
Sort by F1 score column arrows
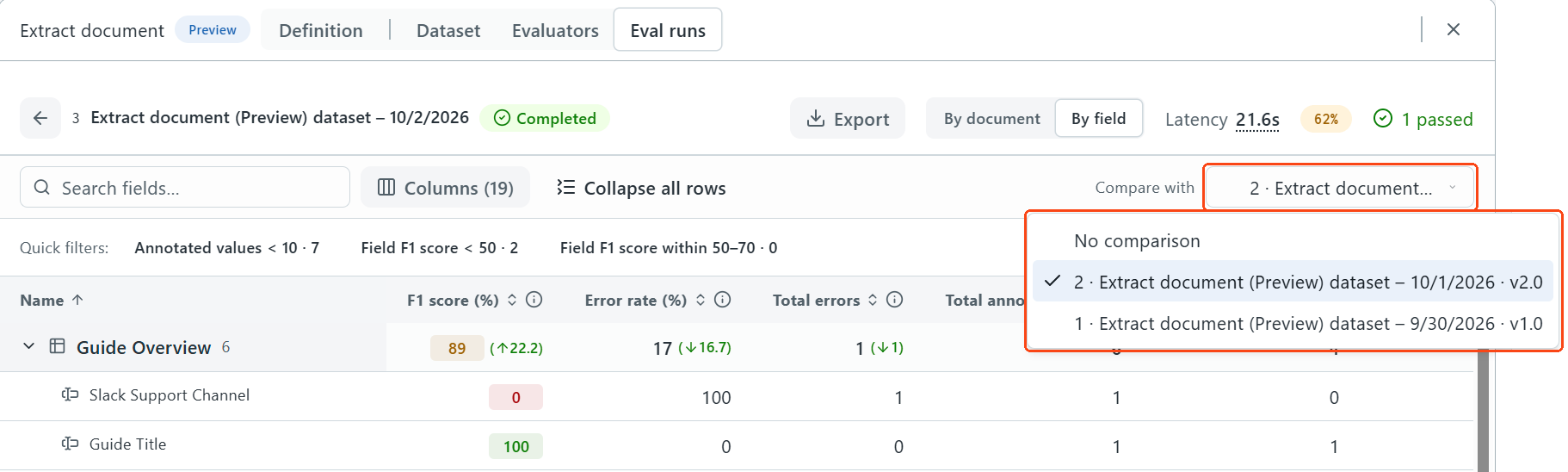[x=512, y=300]
